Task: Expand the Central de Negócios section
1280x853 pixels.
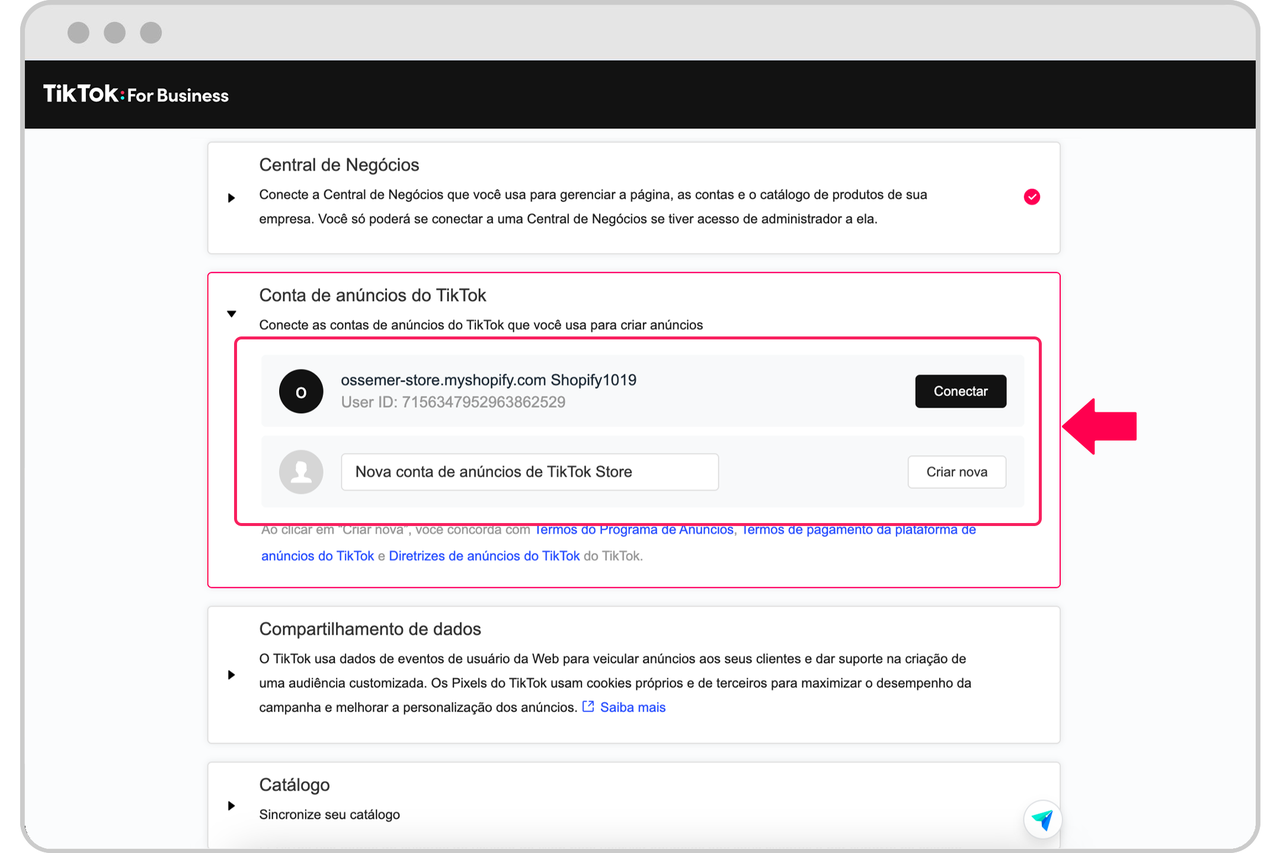Action: click(x=231, y=198)
